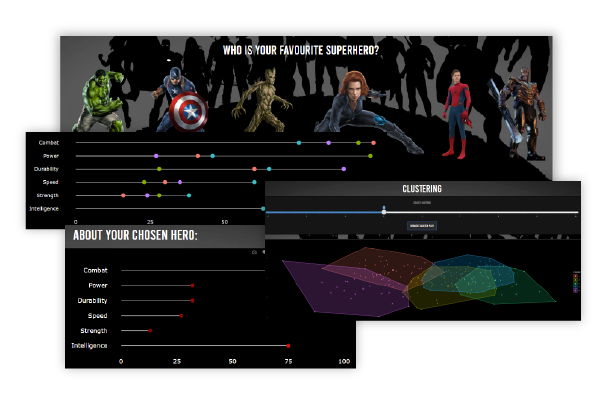This screenshot has width=600, height=400.
Task: Click the 'WHO IS YOUR FAVOURITE SUPERHERO?' heading
Action: point(301,50)
